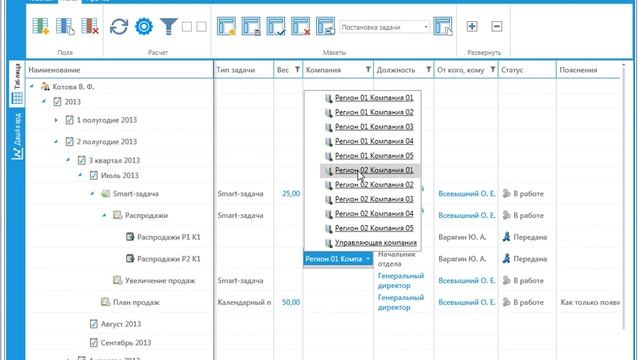Click the Распродажи Р1 К1 row icon
This screenshot has width=640, height=360.
[130, 236]
